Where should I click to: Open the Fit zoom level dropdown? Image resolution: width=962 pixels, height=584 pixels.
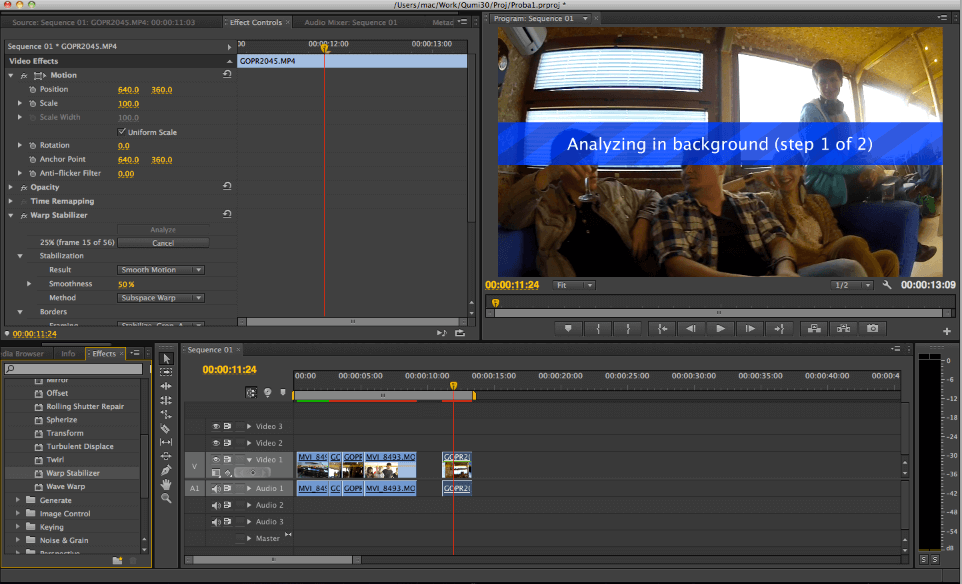(x=574, y=285)
